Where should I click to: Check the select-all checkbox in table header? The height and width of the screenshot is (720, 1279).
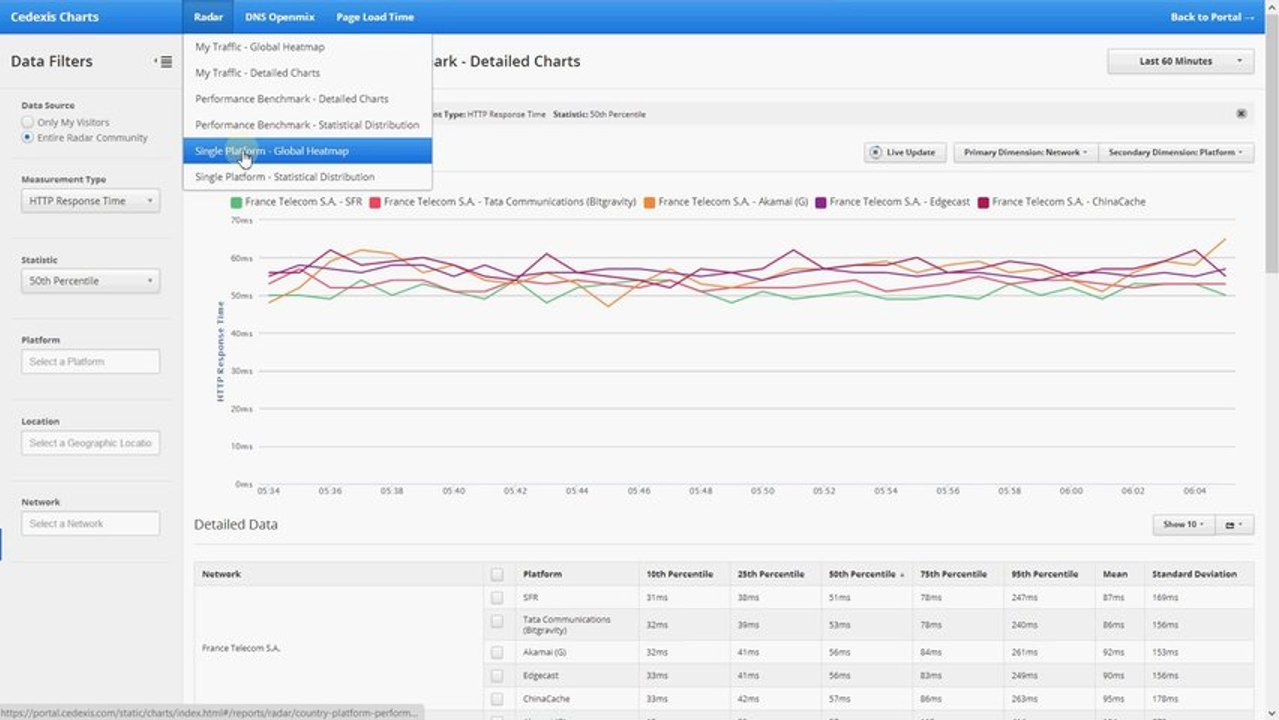click(x=497, y=574)
